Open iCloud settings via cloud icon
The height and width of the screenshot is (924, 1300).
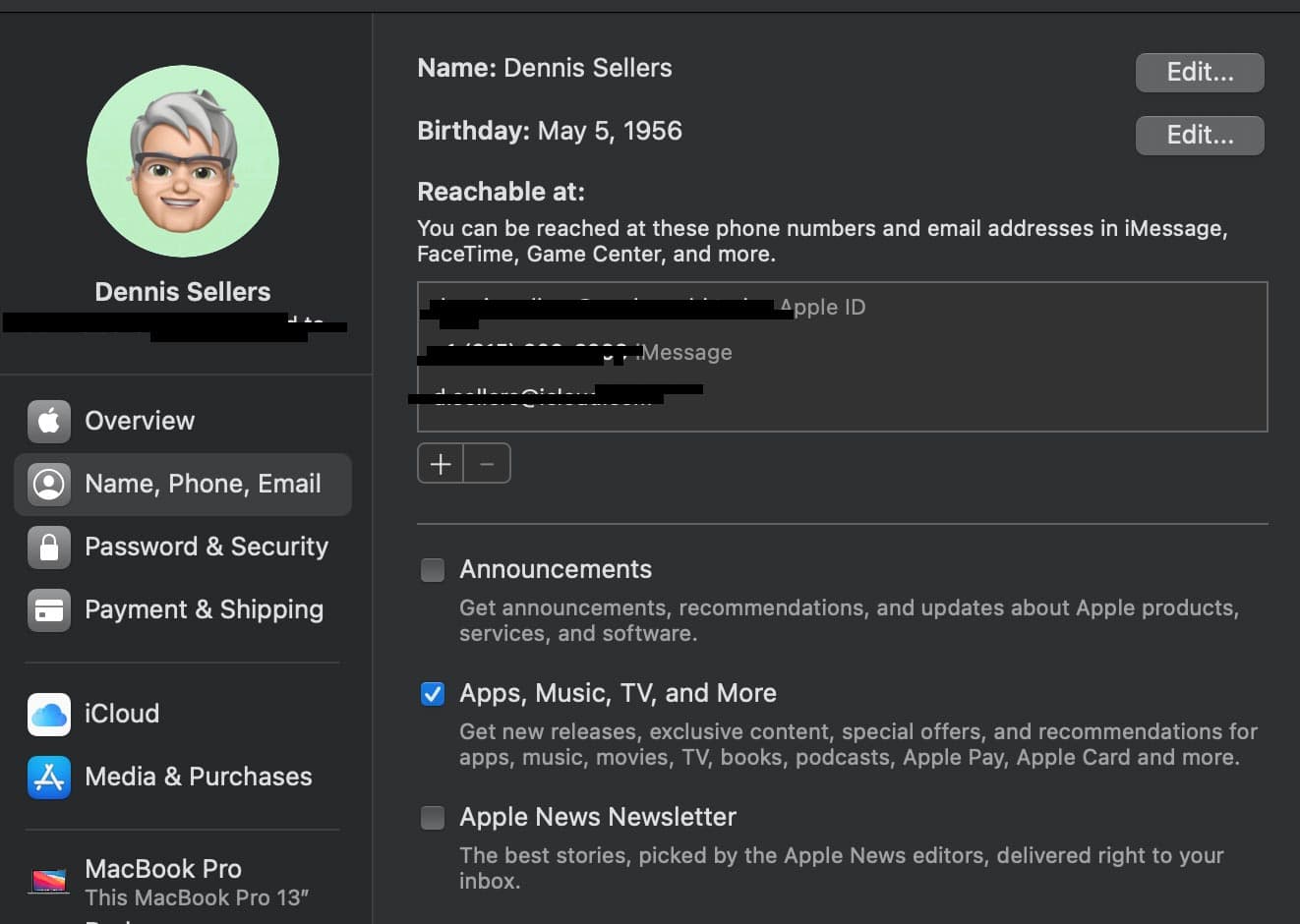point(48,714)
